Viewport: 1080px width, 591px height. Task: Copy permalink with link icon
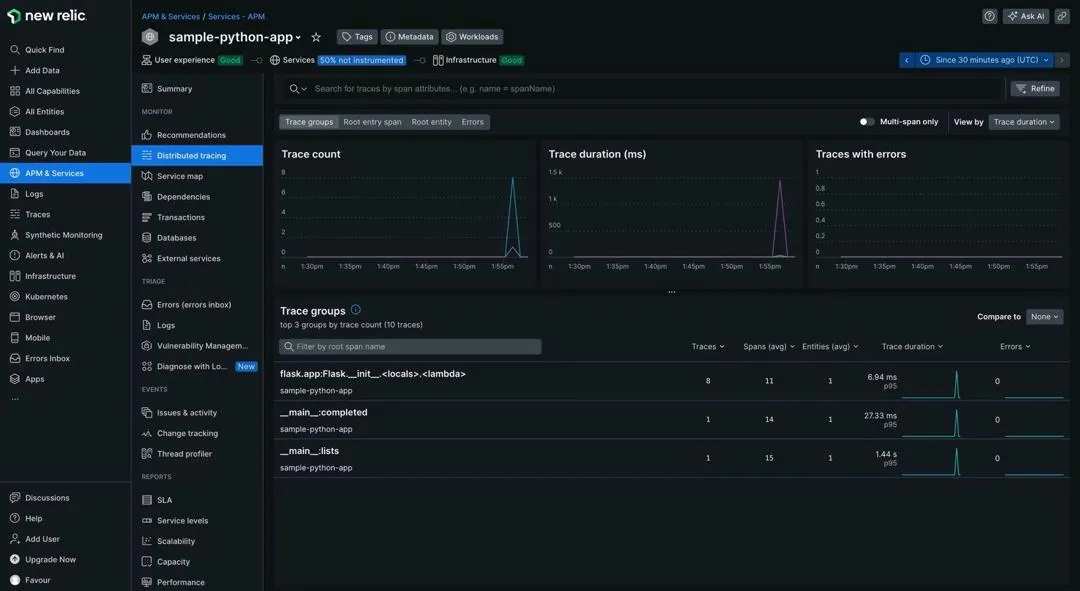click(x=1062, y=16)
